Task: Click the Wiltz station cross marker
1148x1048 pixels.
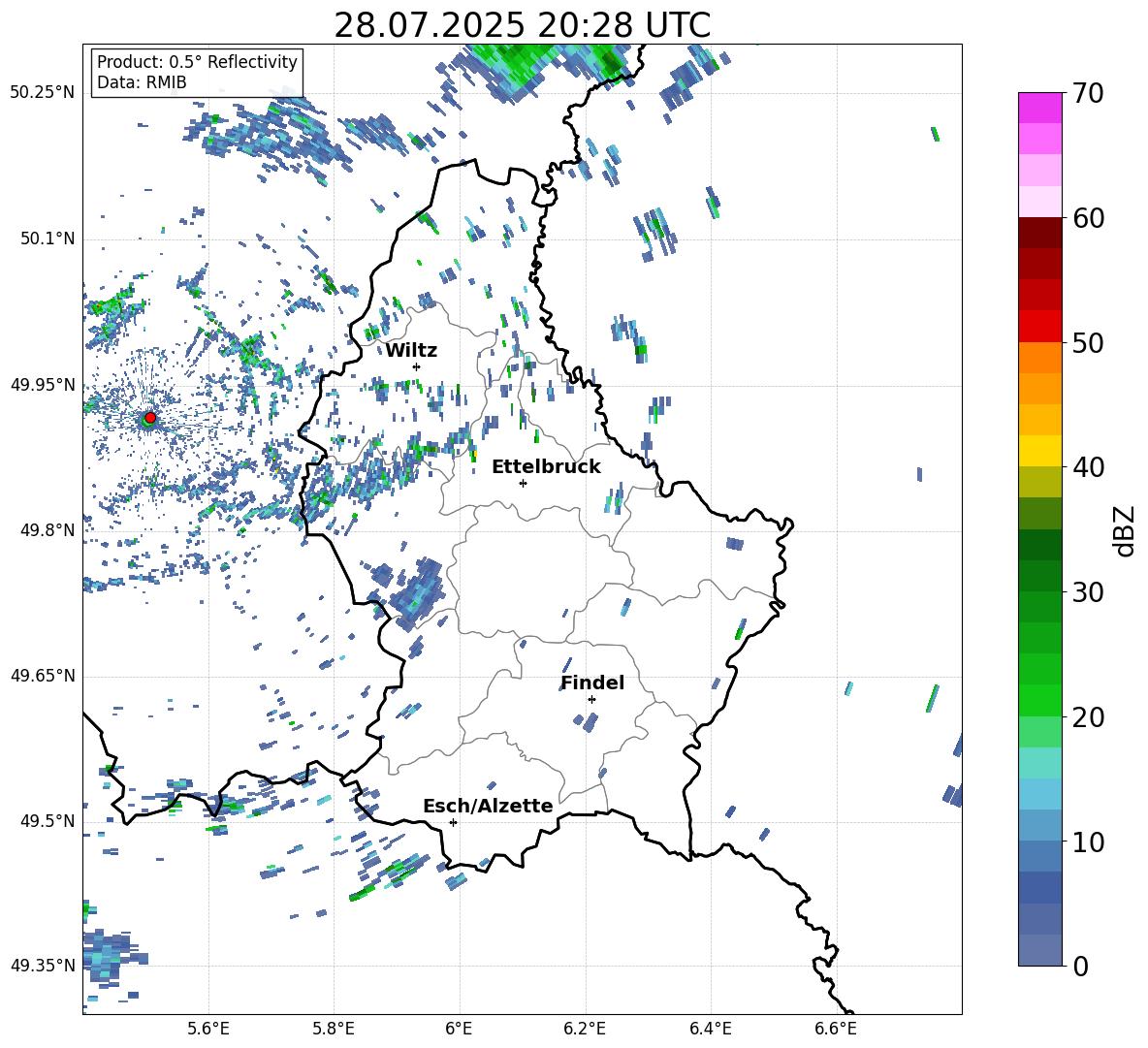Action: [416, 366]
